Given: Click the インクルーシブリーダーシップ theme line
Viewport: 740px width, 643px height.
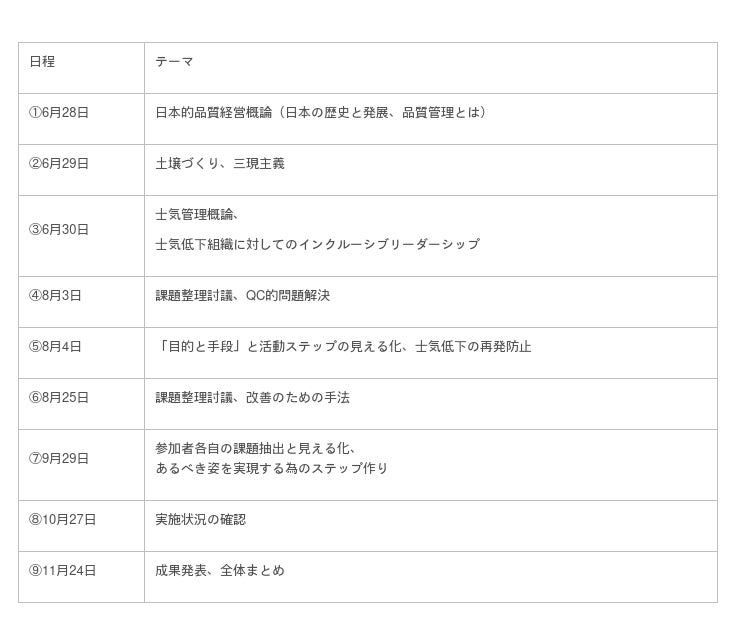Looking at the screenshot, I should (317, 244).
